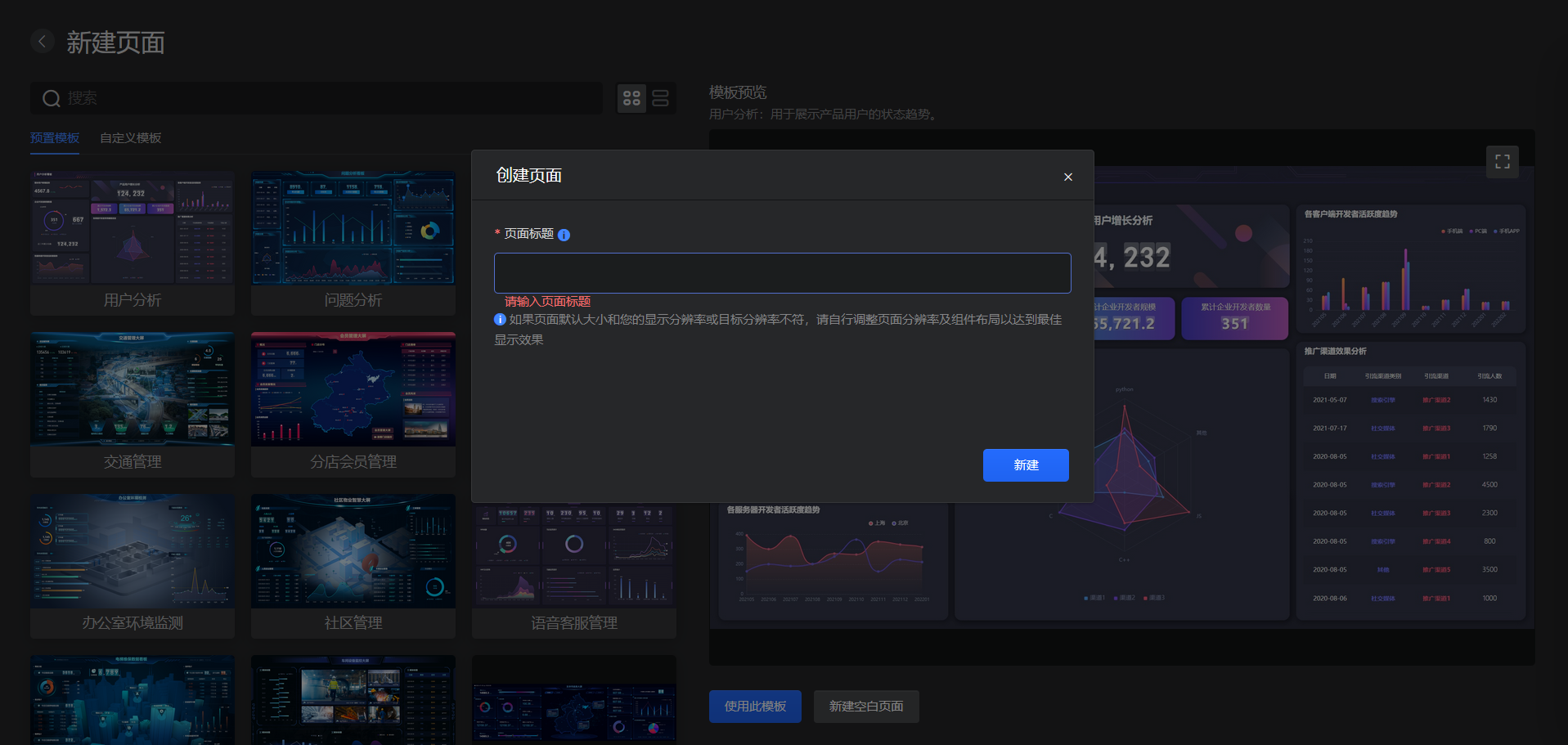Click the 2021-07-17 date cell in preview table

click(1329, 429)
